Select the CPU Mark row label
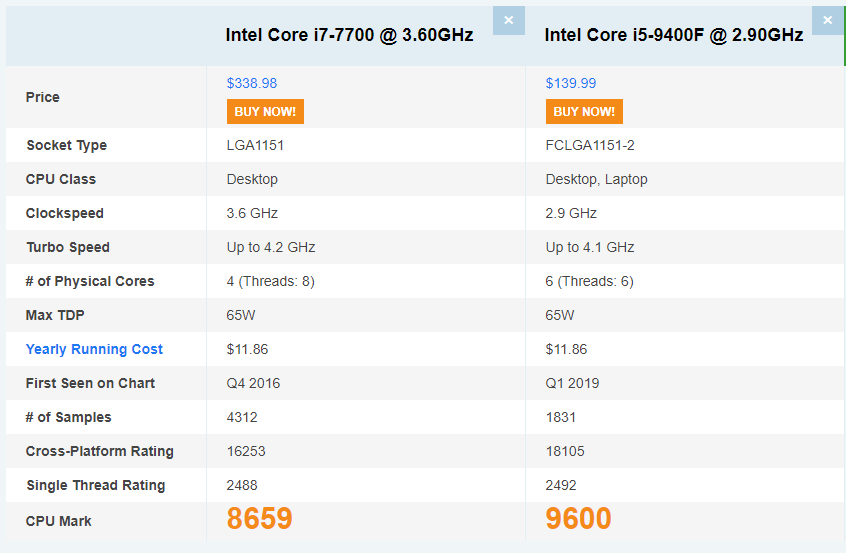Screen dimensions: 846x553 (58, 521)
